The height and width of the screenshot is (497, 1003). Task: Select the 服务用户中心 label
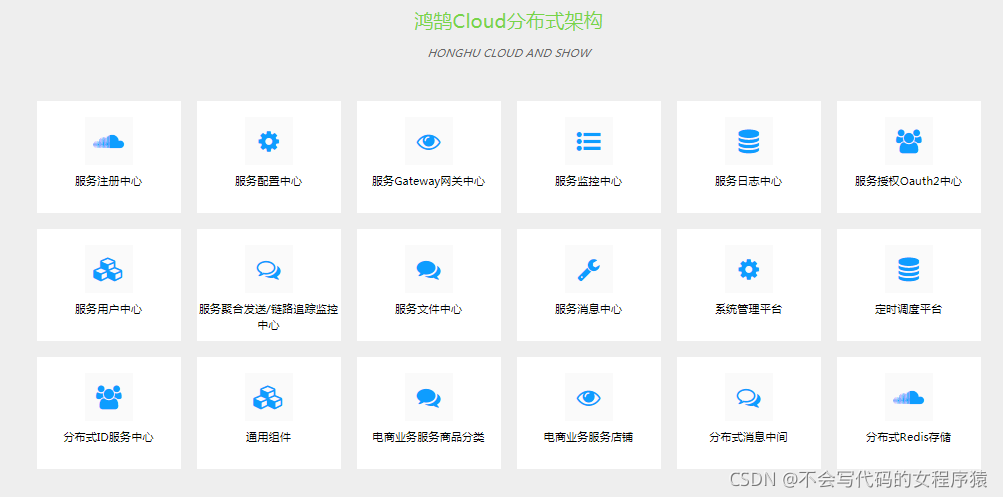click(x=109, y=309)
